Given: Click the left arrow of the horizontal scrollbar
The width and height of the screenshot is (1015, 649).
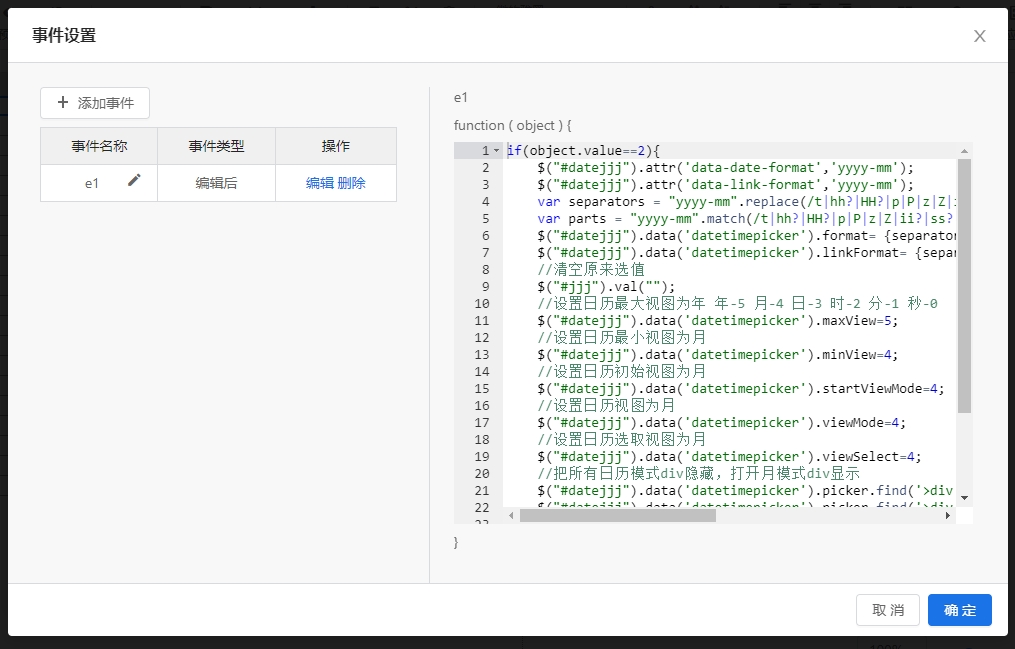Looking at the screenshot, I should (x=510, y=516).
